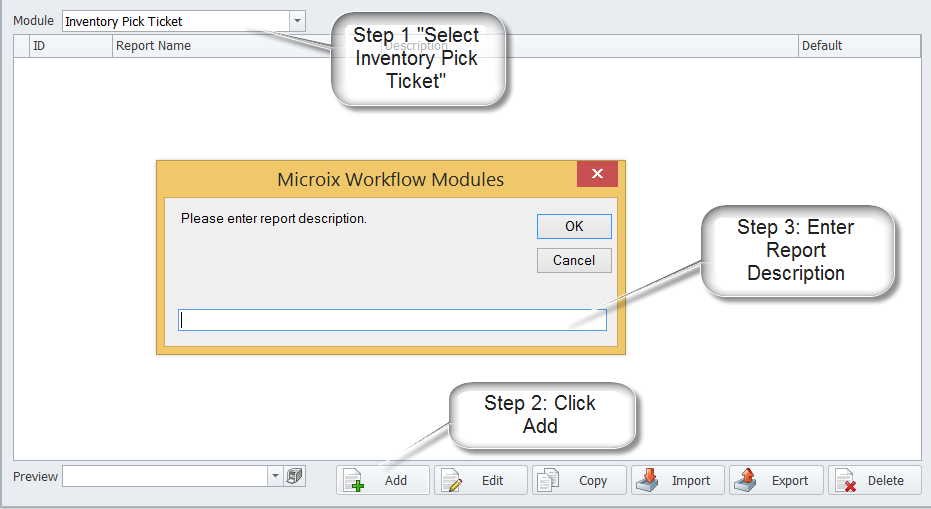The width and height of the screenshot is (931, 509).
Task: Click the Step 3 Enter Report Description callout
Action: click(x=796, y=250)
